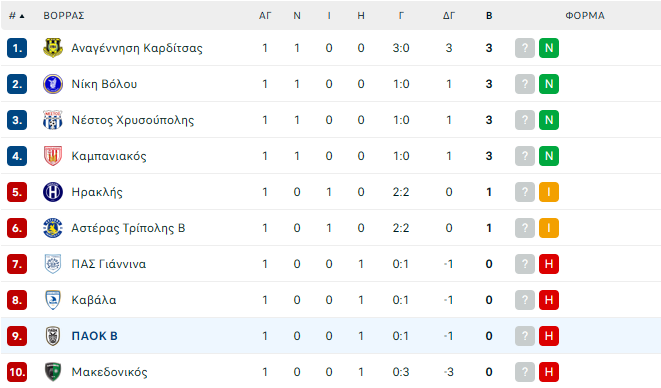Click the ΠΑΟΚ Β eagle crest
Screen dimensions: 661x388
click(x=53, y=336)
